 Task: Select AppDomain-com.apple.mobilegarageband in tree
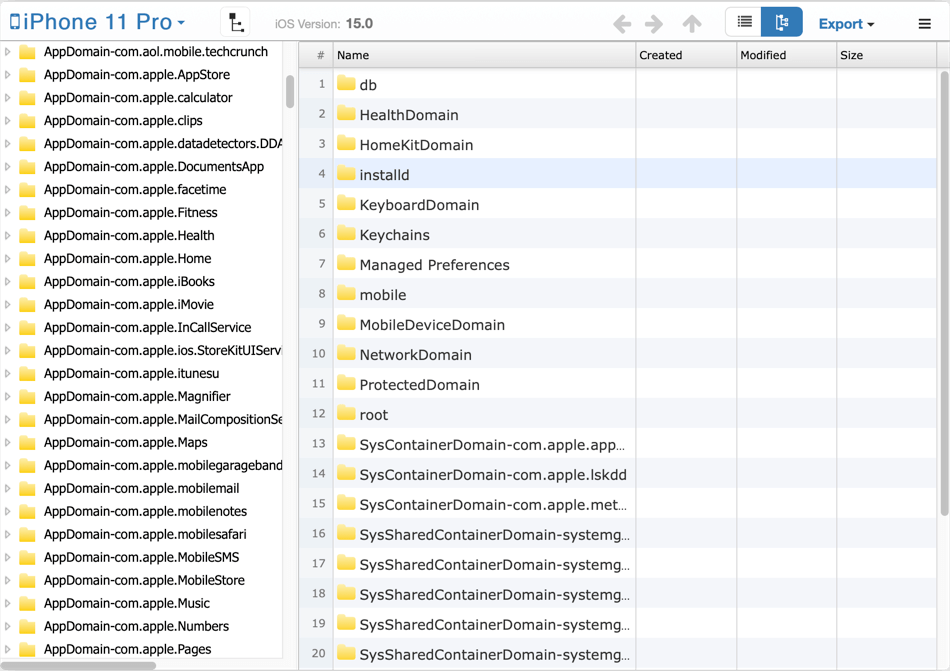(x=163, y=466)
